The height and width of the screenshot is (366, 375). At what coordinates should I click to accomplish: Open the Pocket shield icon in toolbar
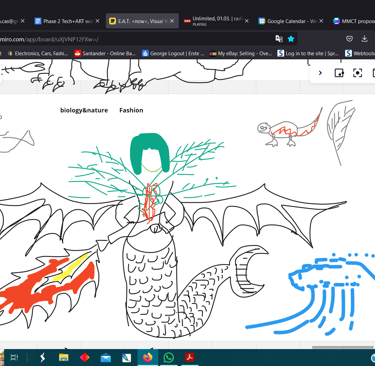pyautogui.click(x=349, y=39)
